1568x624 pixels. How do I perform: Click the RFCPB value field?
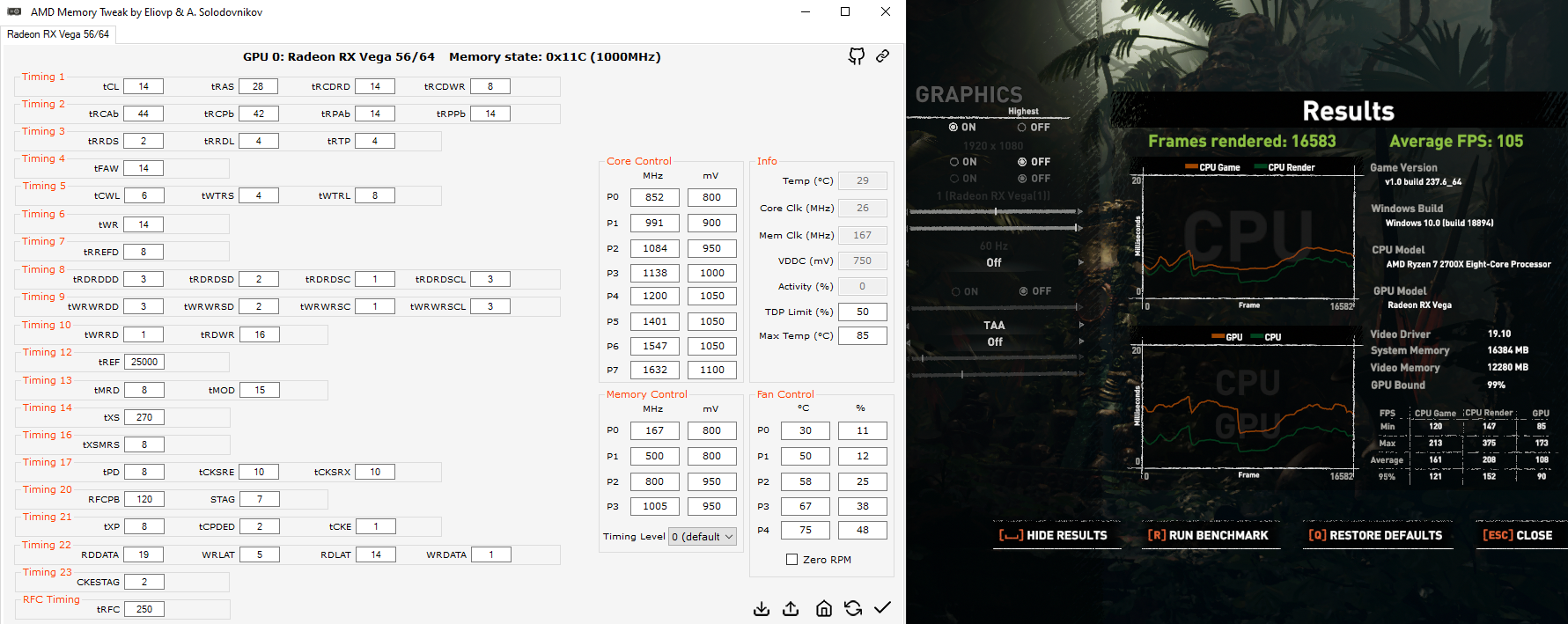pyautogui.click(x=144, y=499)
